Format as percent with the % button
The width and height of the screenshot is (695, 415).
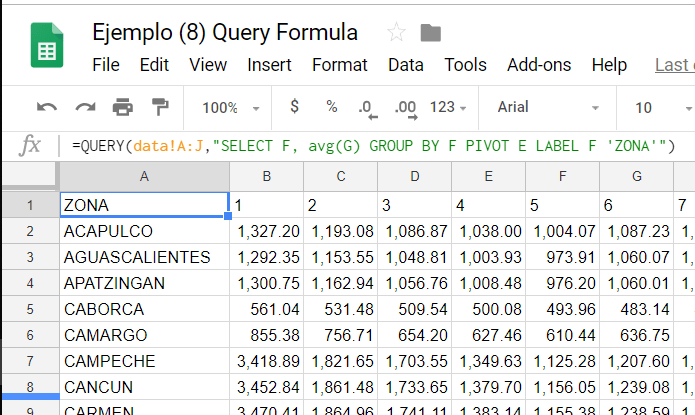tap(332, 106)
